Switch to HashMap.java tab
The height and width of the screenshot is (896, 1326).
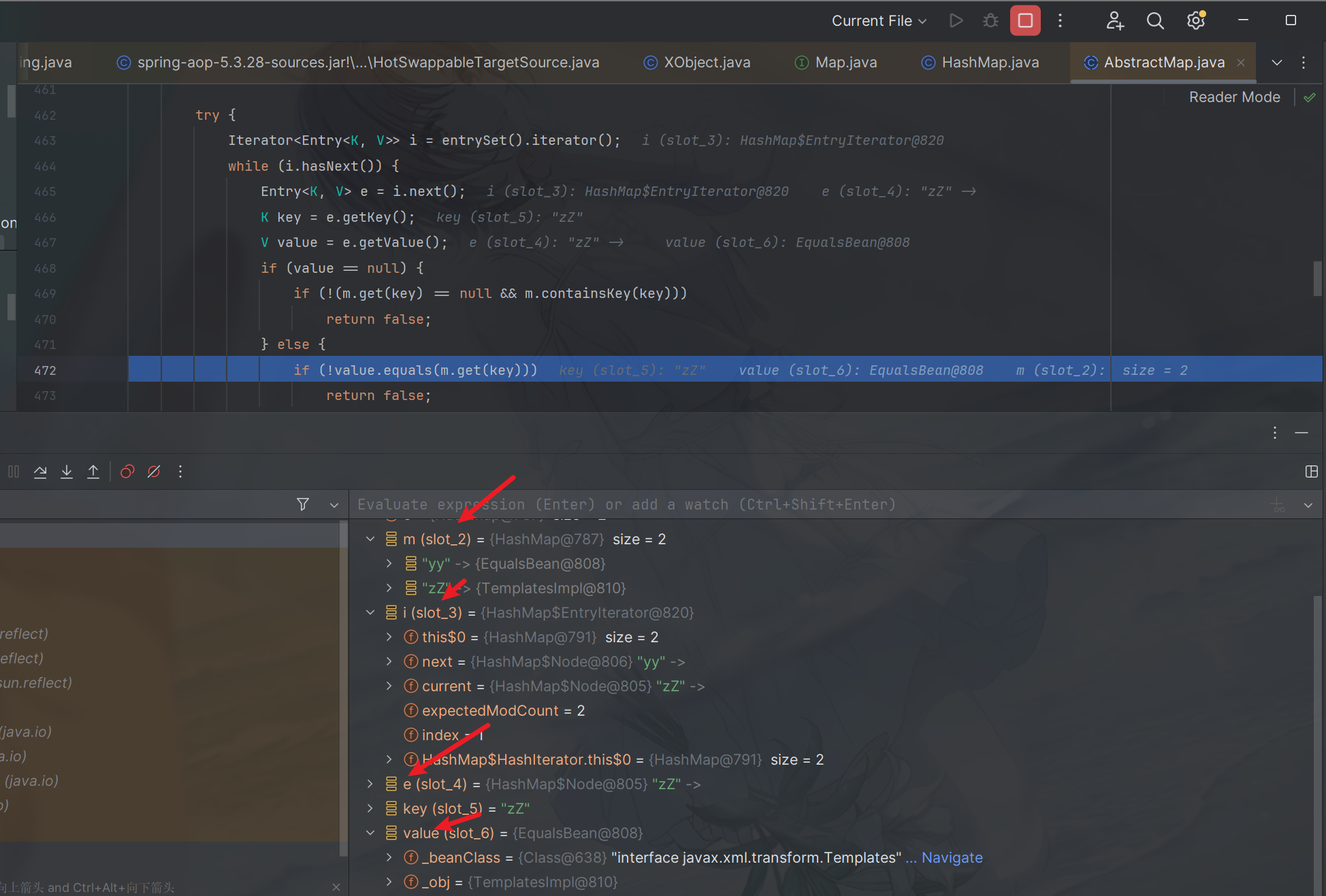coord(980,63)
